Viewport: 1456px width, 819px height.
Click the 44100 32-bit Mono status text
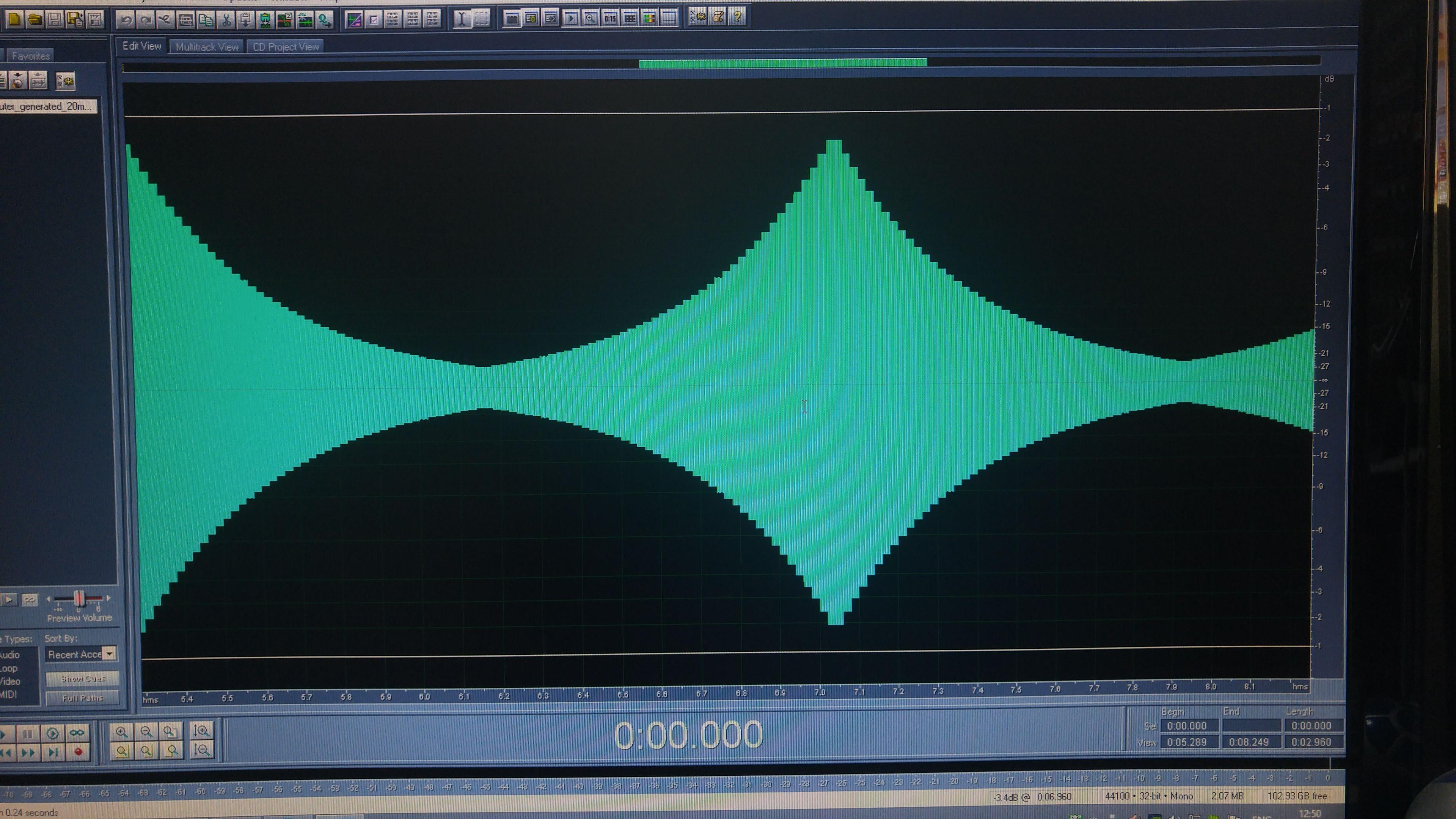click(x=1149, y=796)
